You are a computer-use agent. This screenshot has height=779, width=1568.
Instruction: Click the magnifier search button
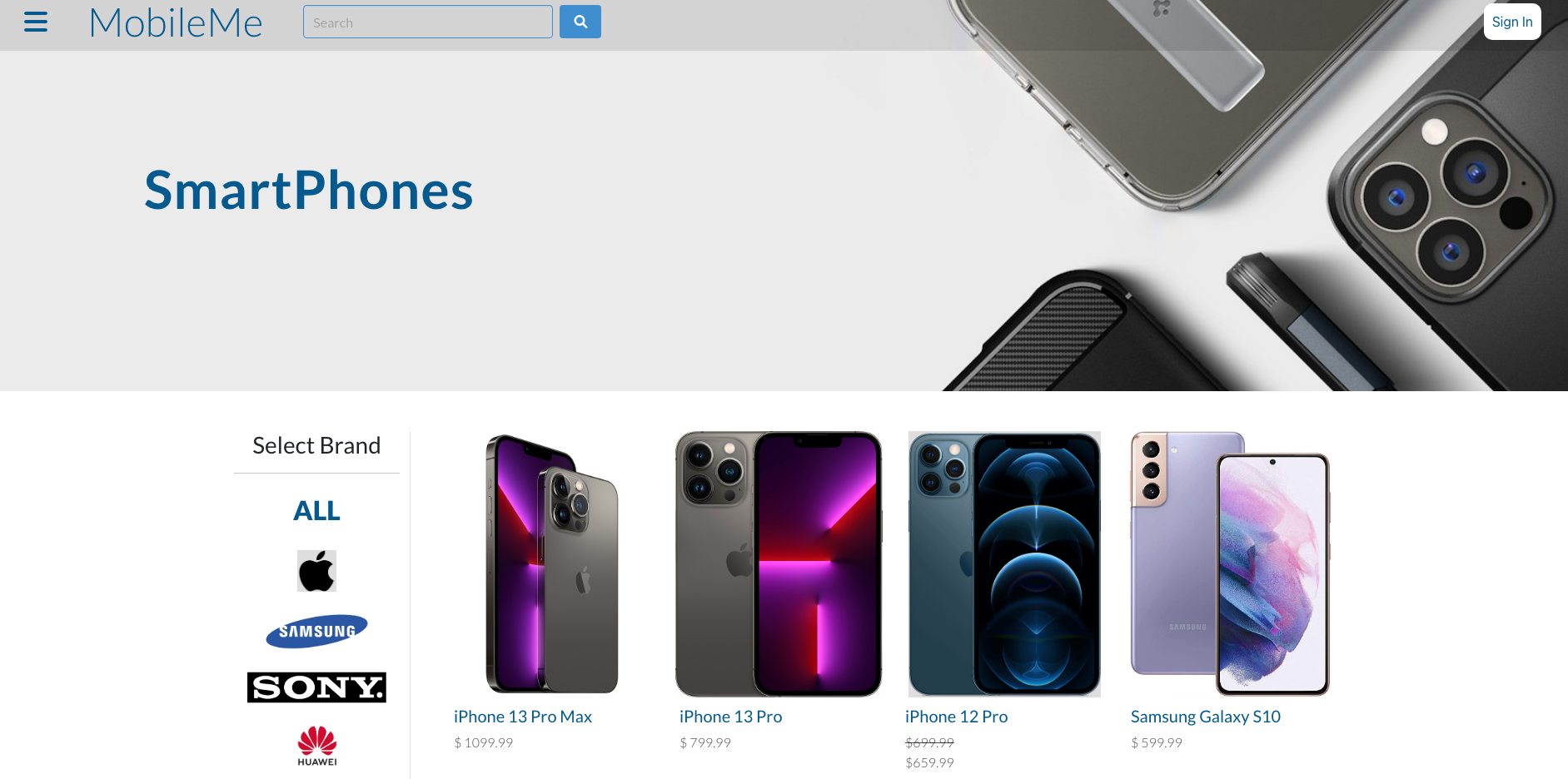click(x=580, y=22)
